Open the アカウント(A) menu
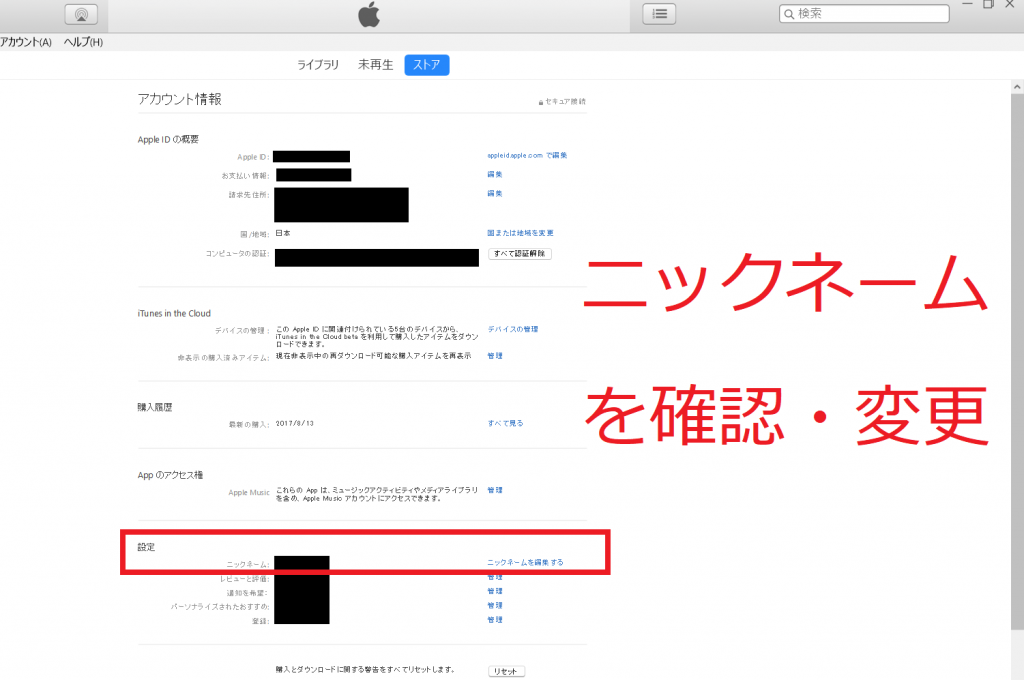This screenshot has height=680, width=1024. coord(25,42)
